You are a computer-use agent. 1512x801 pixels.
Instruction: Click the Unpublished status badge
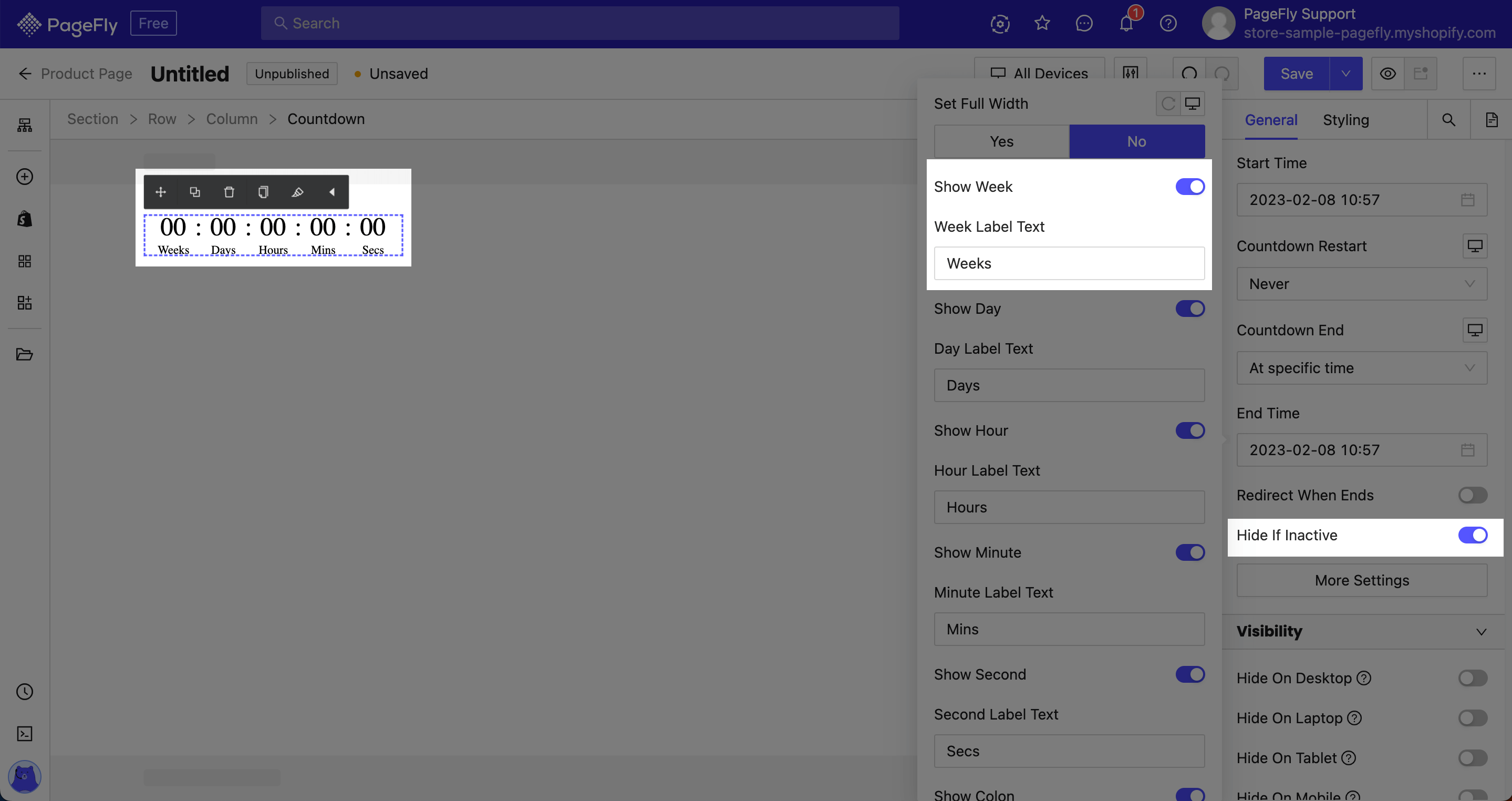(x=292, y=74)
